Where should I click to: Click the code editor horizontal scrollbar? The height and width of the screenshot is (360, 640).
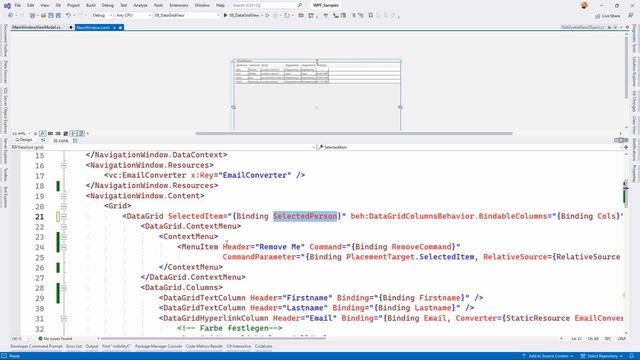213,338
